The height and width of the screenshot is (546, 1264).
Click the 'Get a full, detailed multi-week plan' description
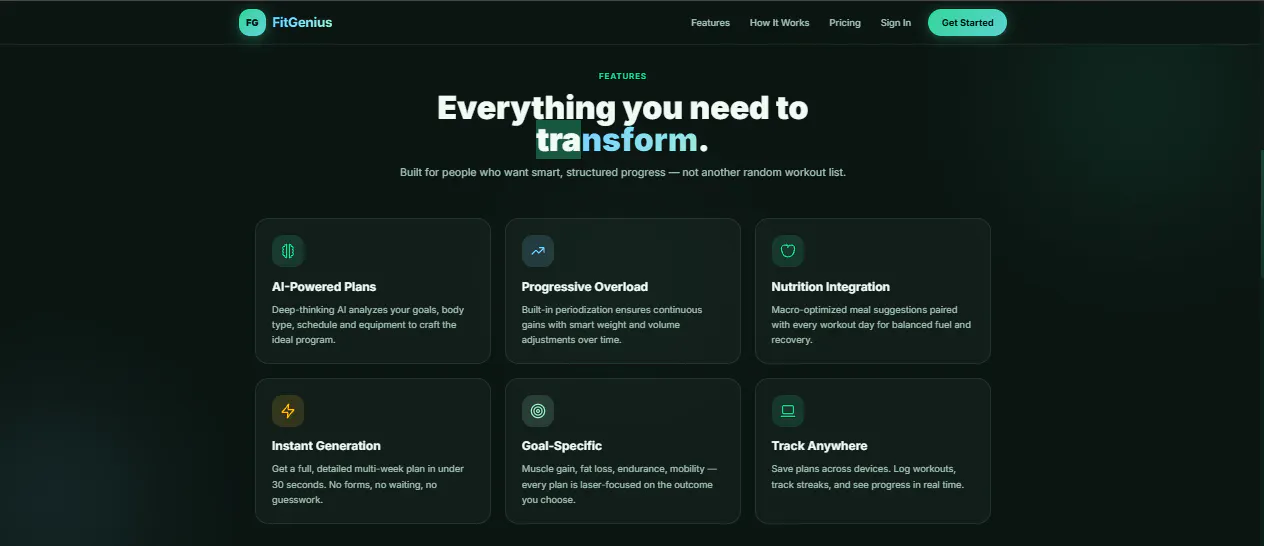click(368, 484)
